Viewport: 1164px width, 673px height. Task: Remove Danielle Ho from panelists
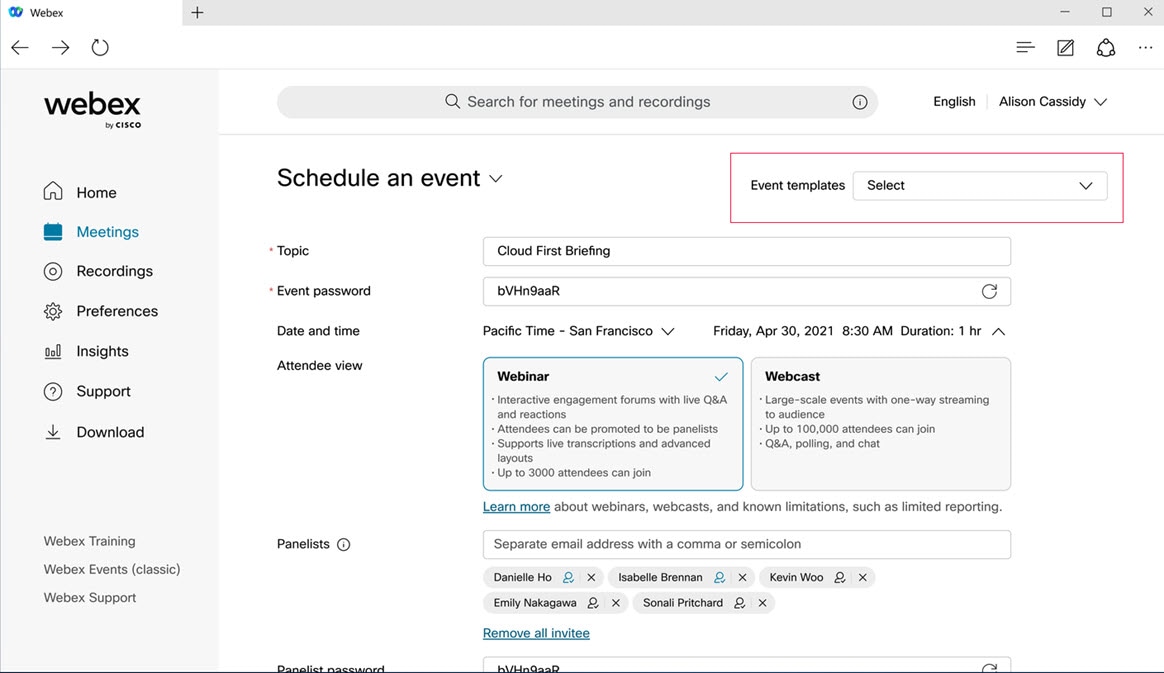[x=592, y=577]
